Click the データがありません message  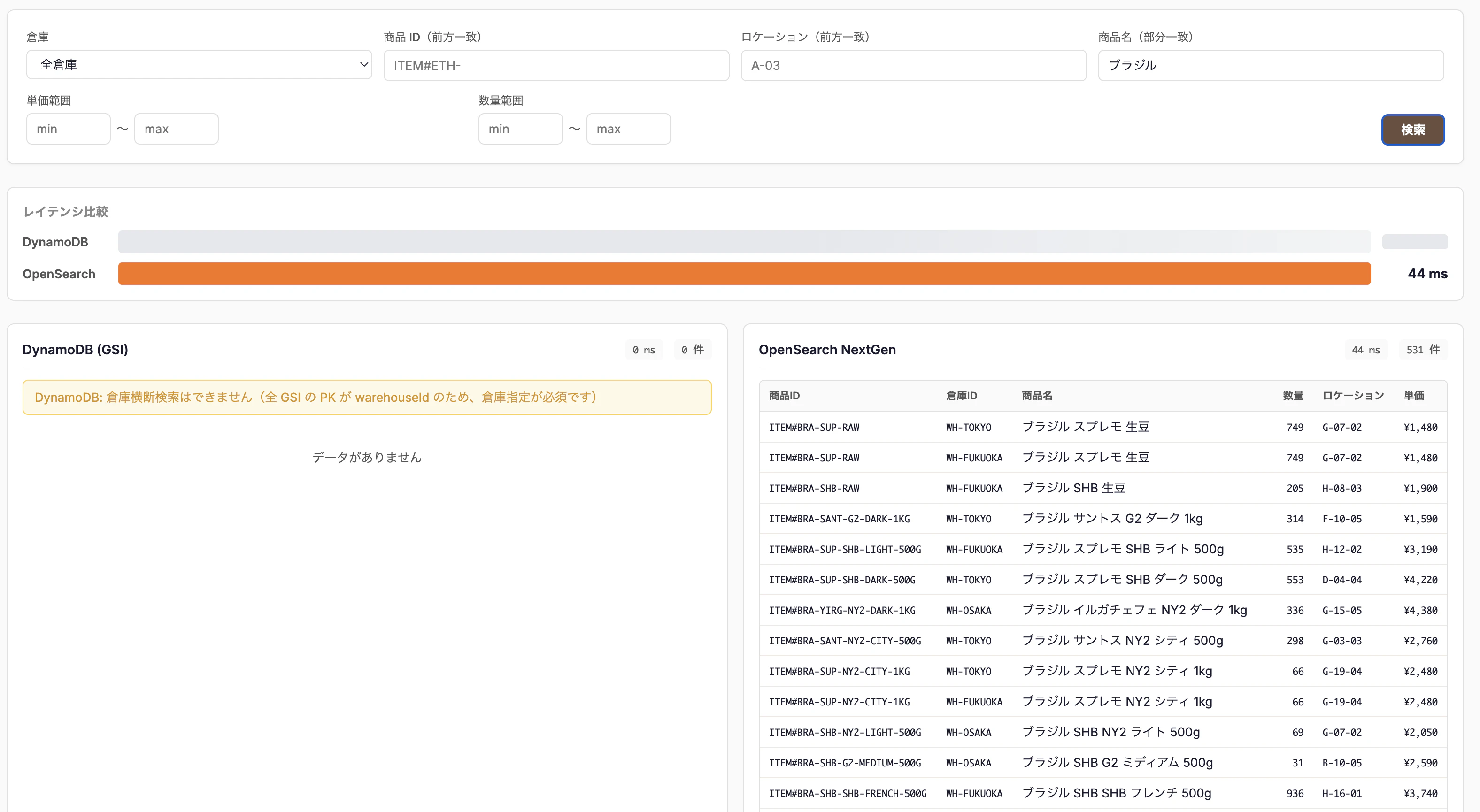(x=367, y=457)
